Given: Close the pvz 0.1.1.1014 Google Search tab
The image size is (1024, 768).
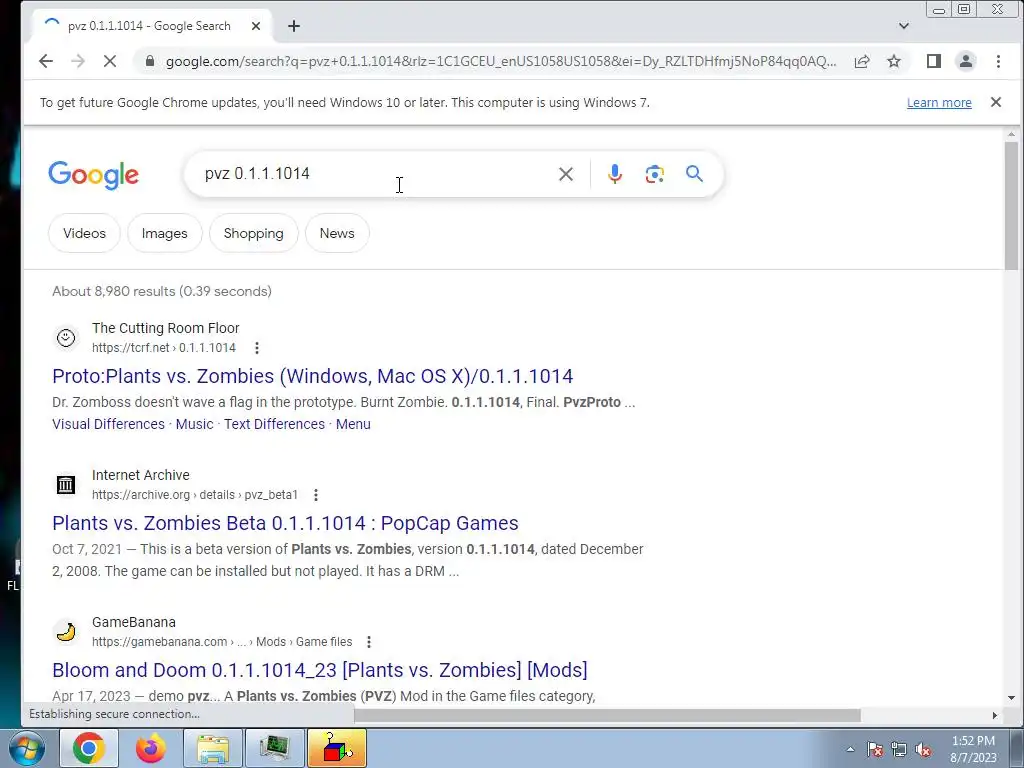Looking at the screenshot, I should coord(256,26).
